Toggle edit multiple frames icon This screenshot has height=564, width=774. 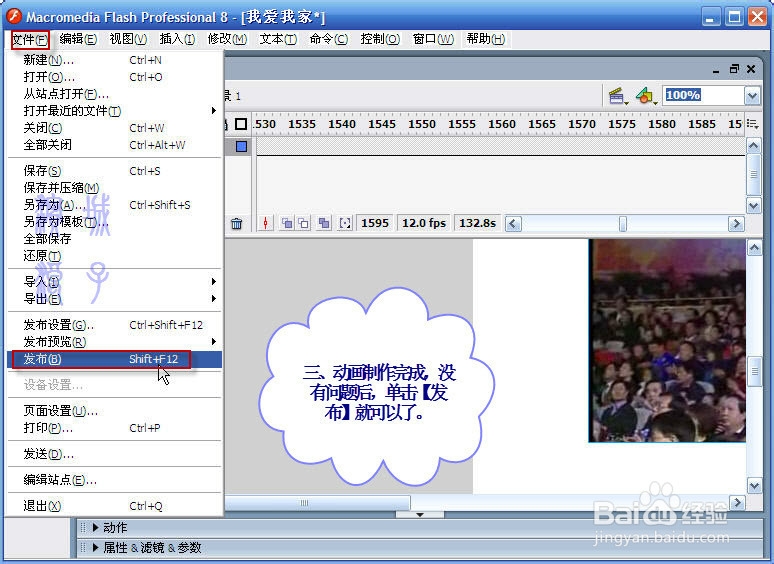pos(324,224)
